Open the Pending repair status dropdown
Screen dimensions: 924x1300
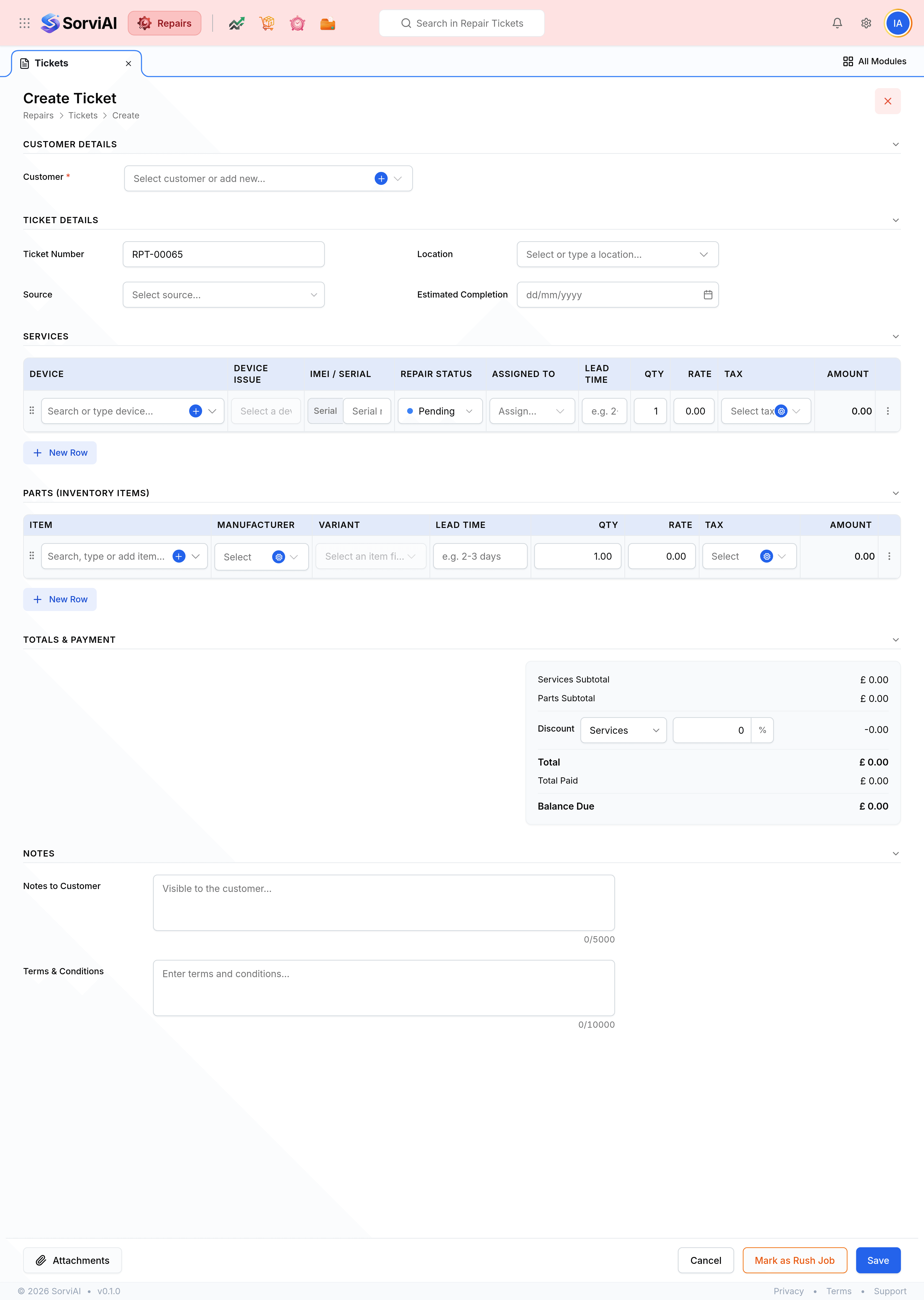pos(440,411)
